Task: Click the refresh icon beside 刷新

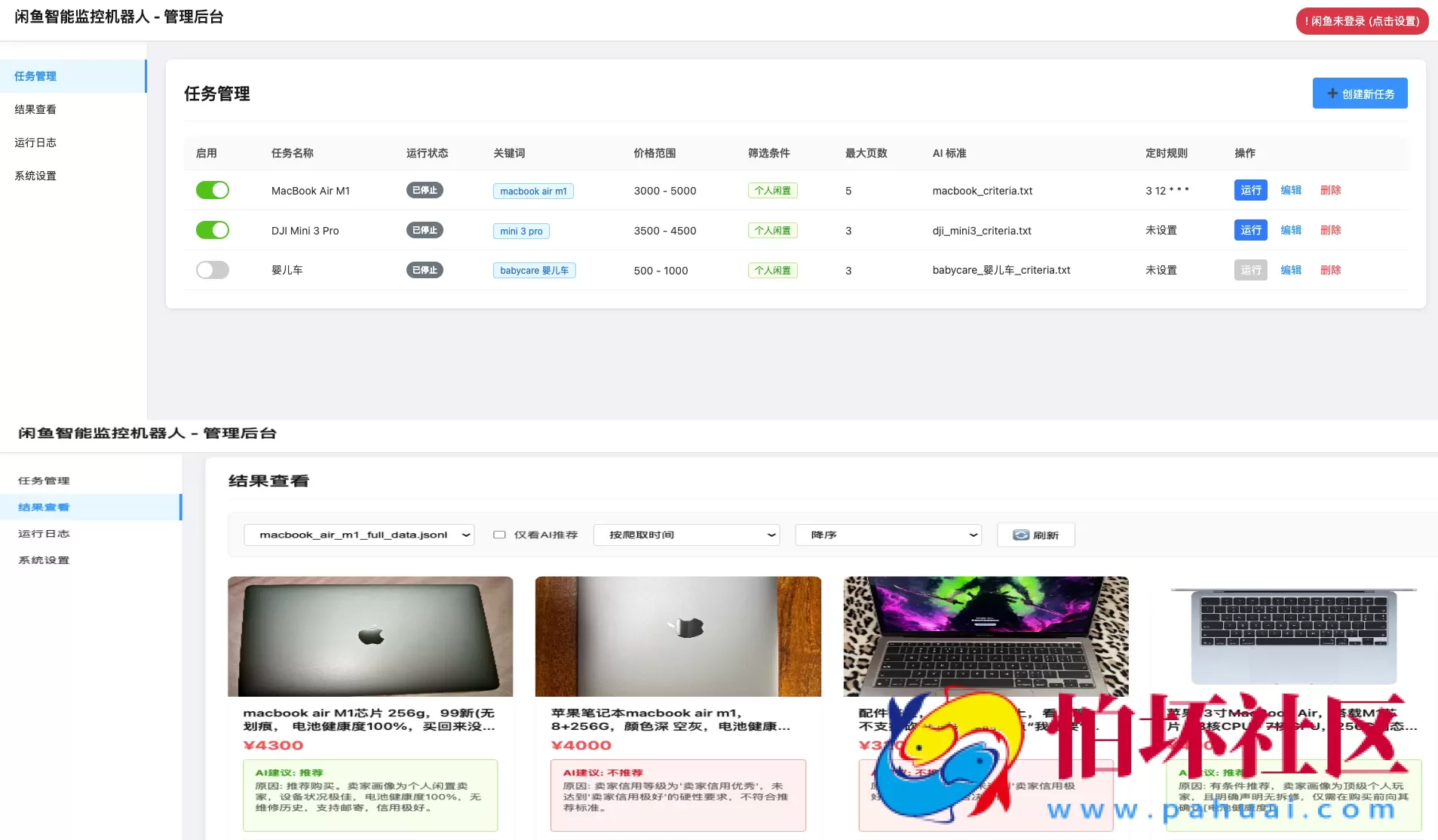Action: 1022,535
